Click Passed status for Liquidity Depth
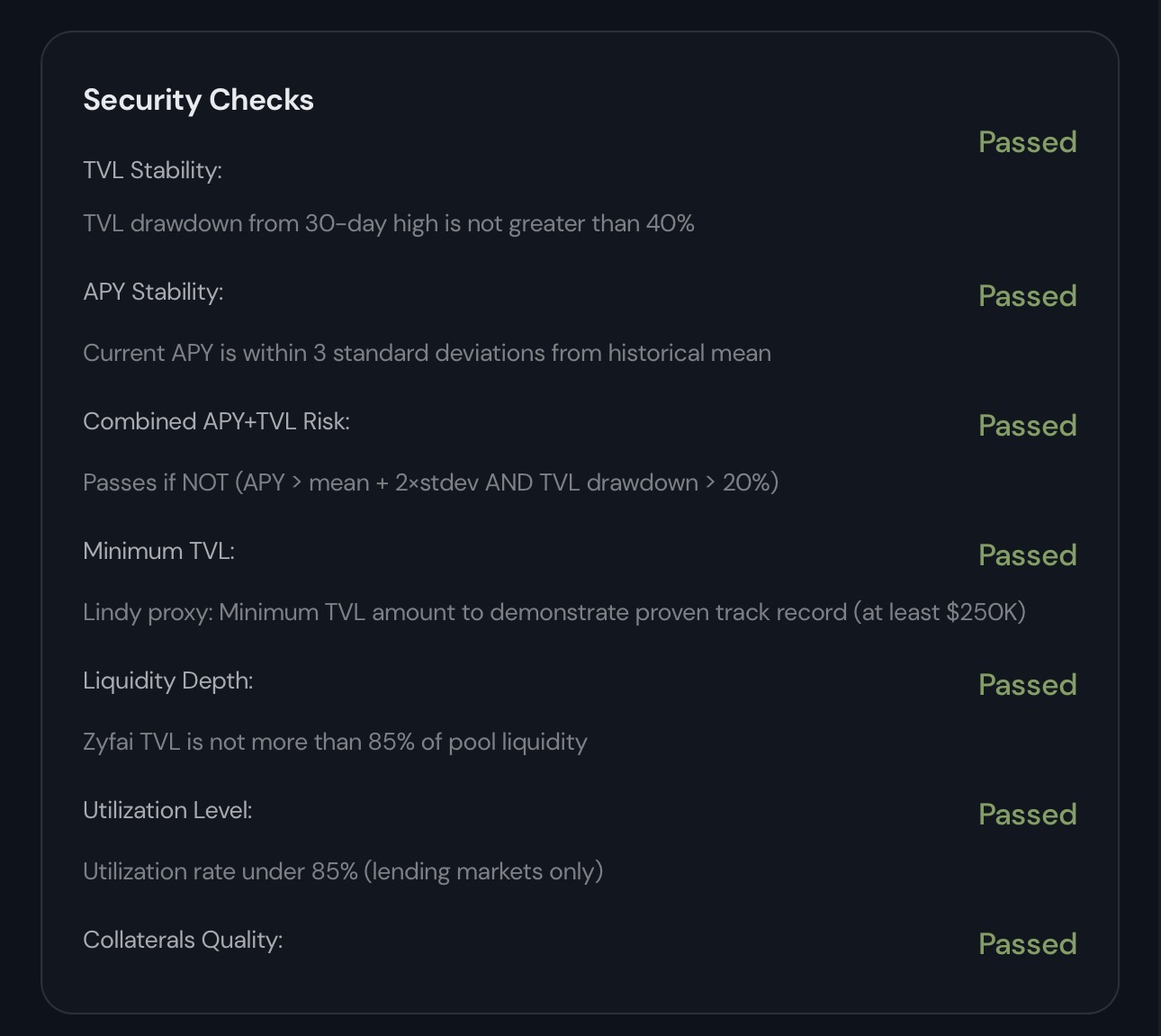Image resolution: width=1161 pixels, height=1036 pixels. pos(1027,685)
